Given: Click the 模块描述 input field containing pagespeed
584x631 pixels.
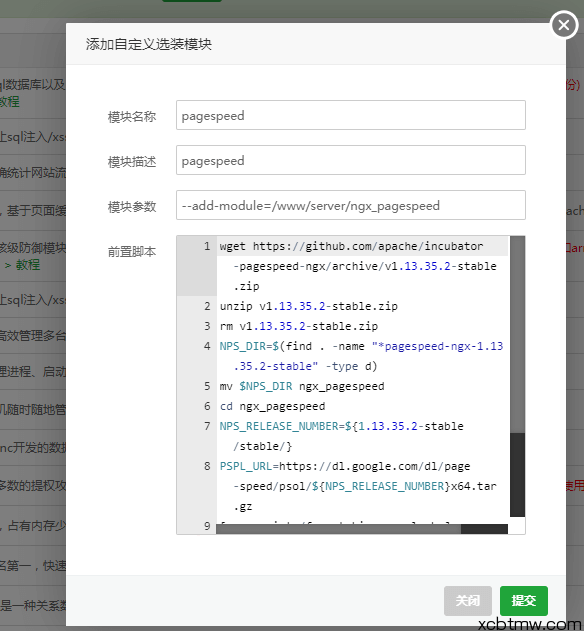Looking at the screenshot, I should tap(351, 160).
